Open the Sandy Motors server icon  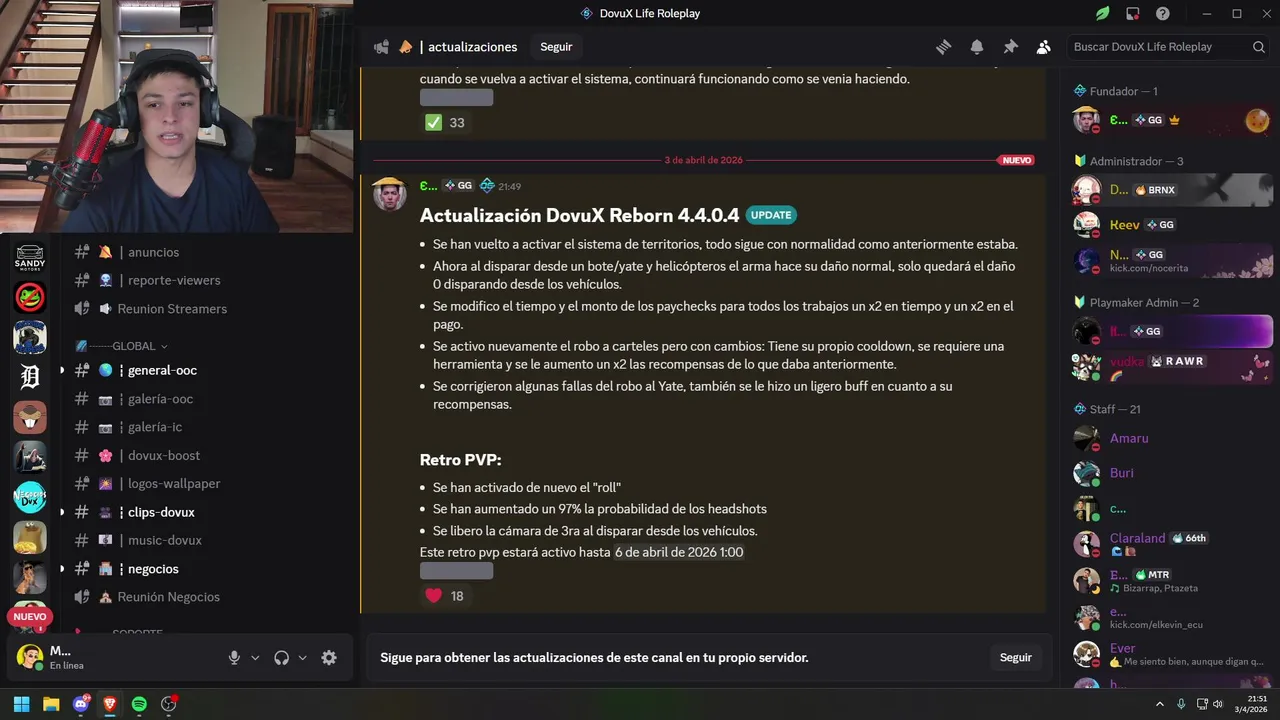point(30,257)
